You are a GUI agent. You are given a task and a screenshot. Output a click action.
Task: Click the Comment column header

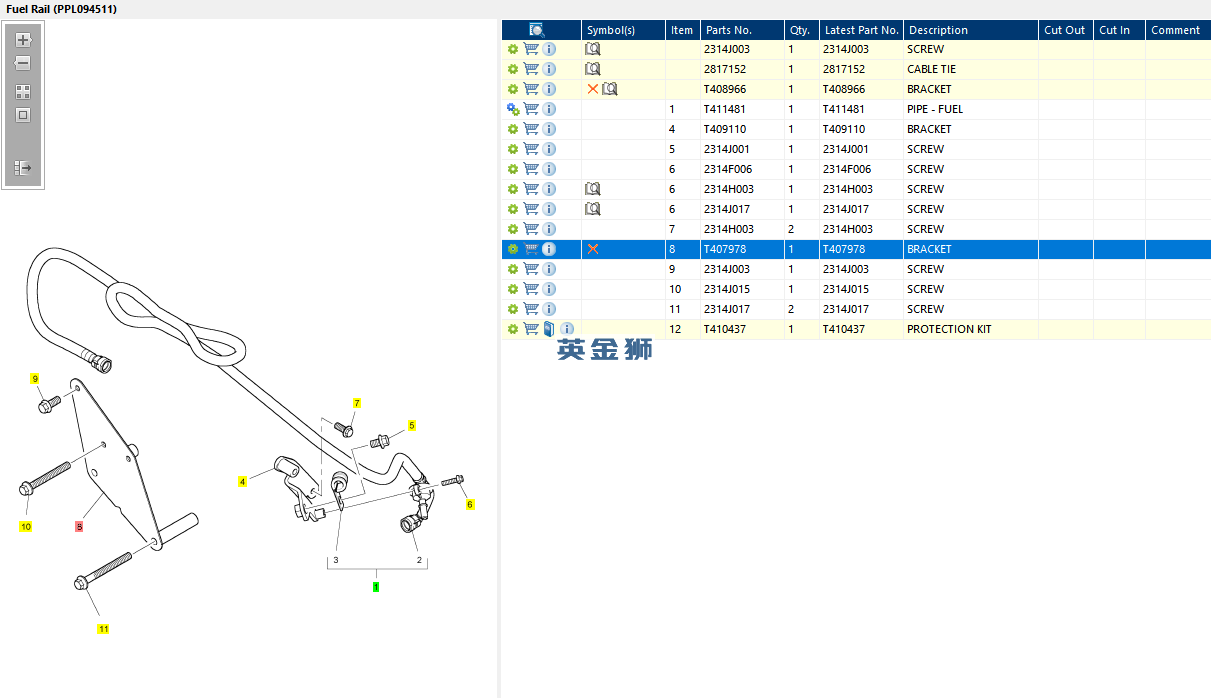[x=1178, y=30]
